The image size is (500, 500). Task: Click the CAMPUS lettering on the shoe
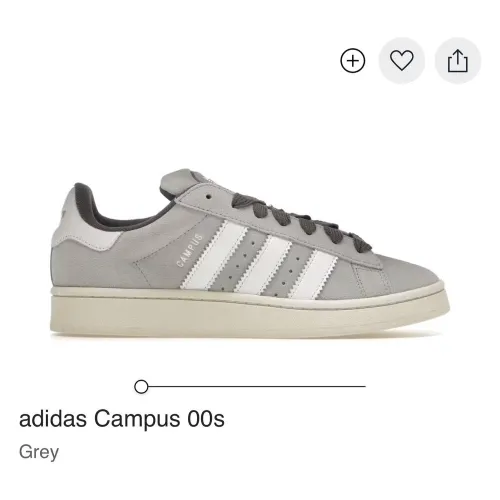[189, 250]
